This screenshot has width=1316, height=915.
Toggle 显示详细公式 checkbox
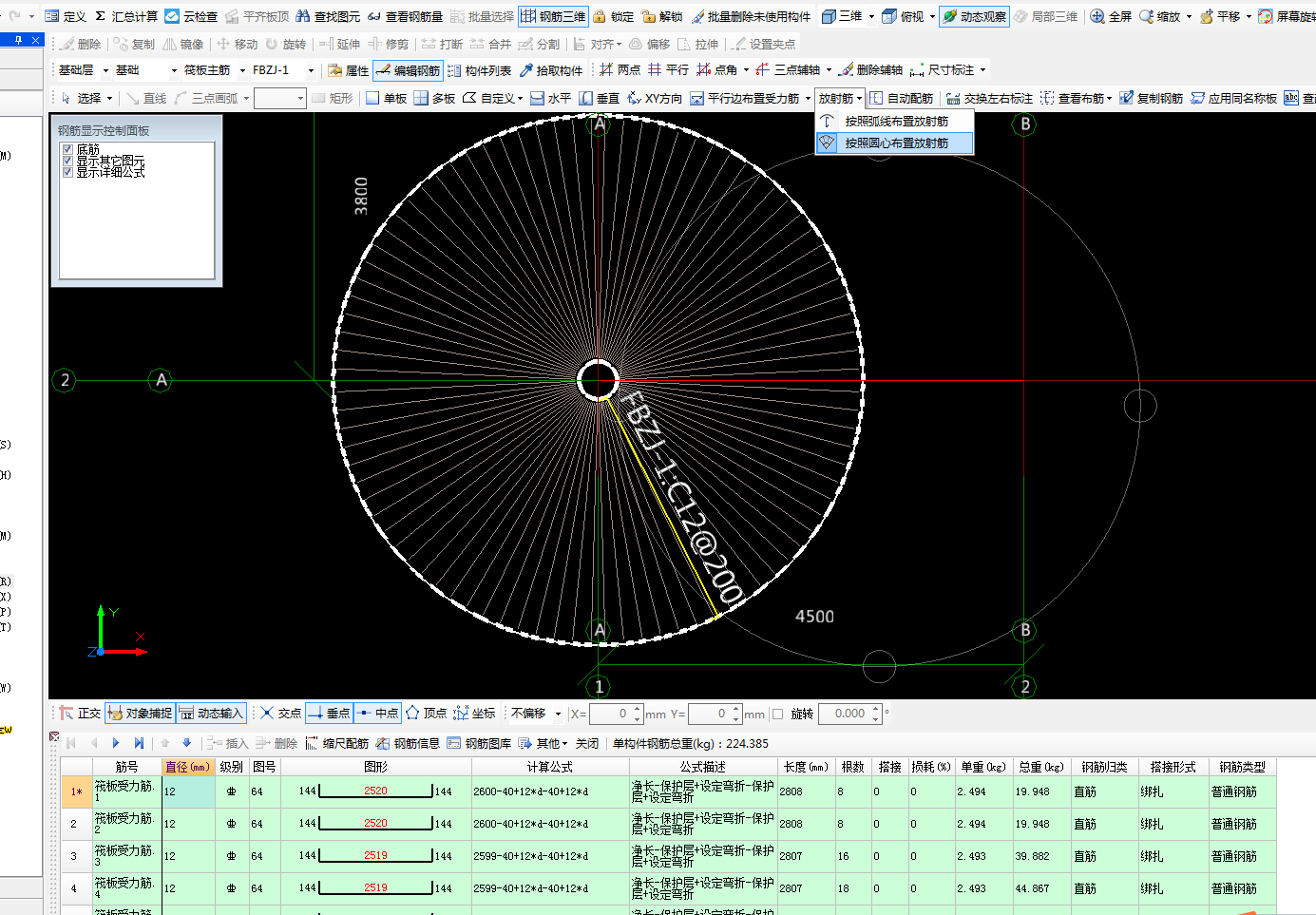67,173
